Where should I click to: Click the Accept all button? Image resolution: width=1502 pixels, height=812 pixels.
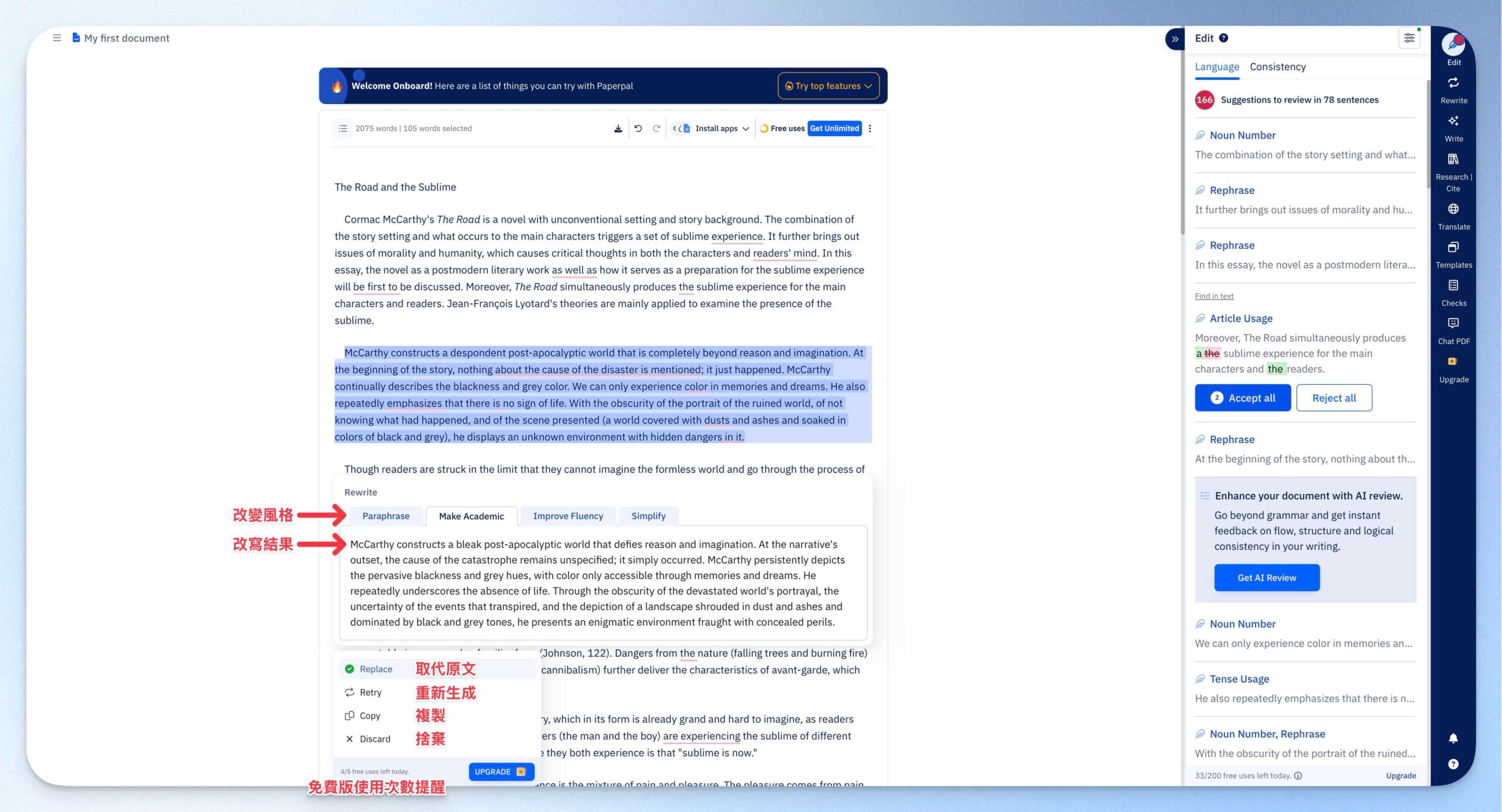[x=1242, y=398]
